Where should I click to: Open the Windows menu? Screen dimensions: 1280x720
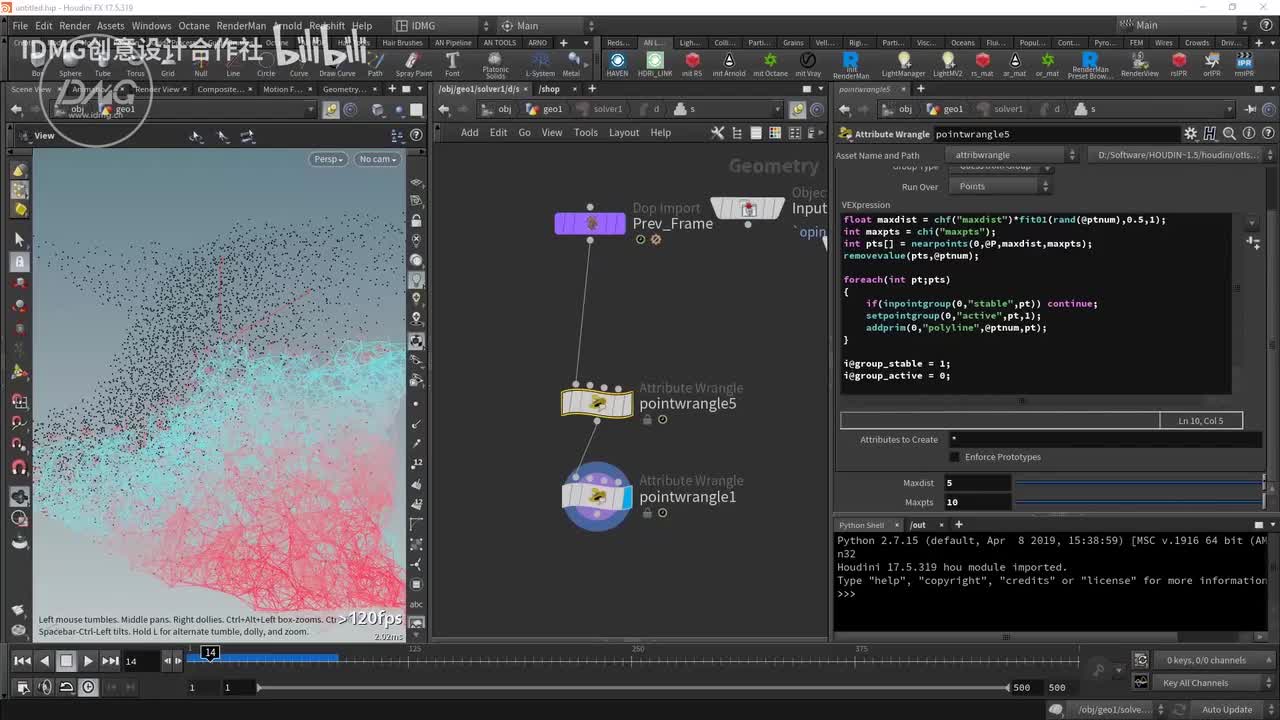point(151,26)
